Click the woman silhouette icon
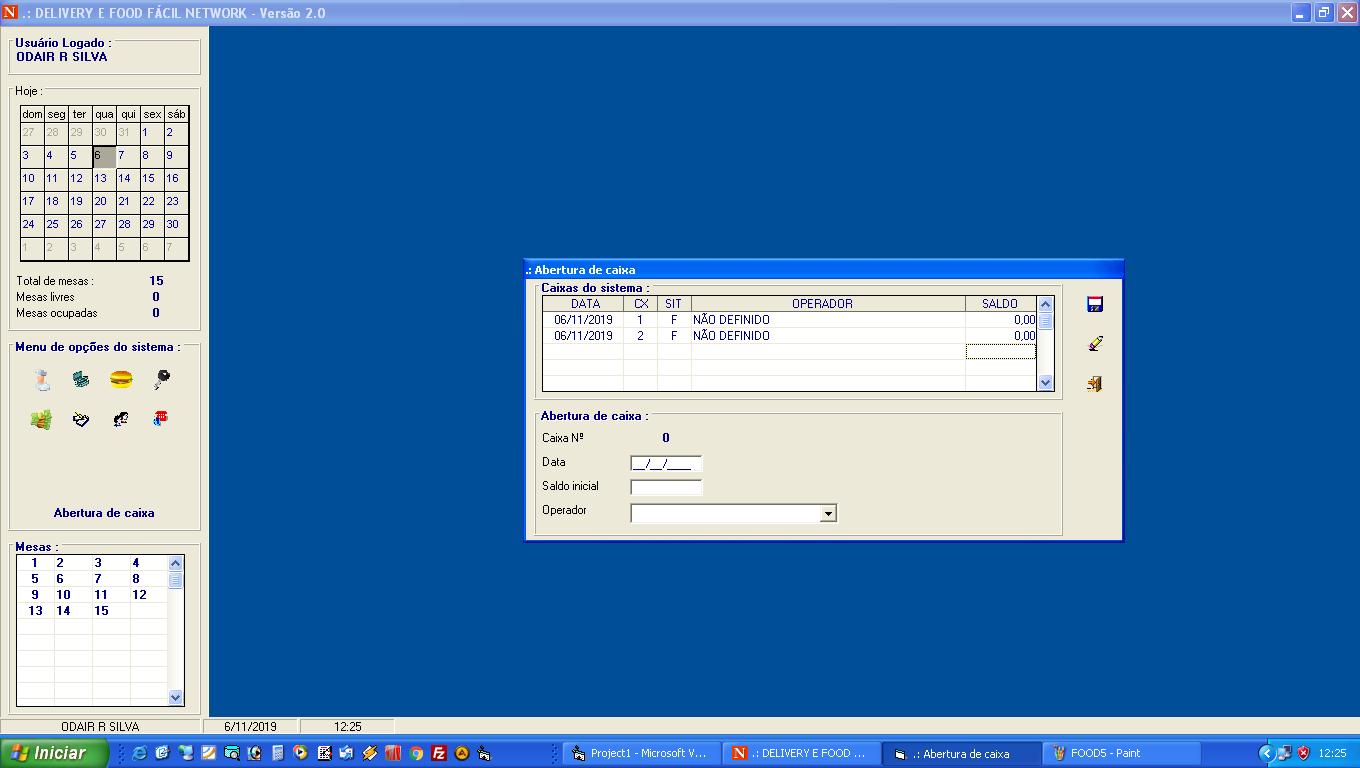This screenshot has height=768, width=1360. [121, 419]
